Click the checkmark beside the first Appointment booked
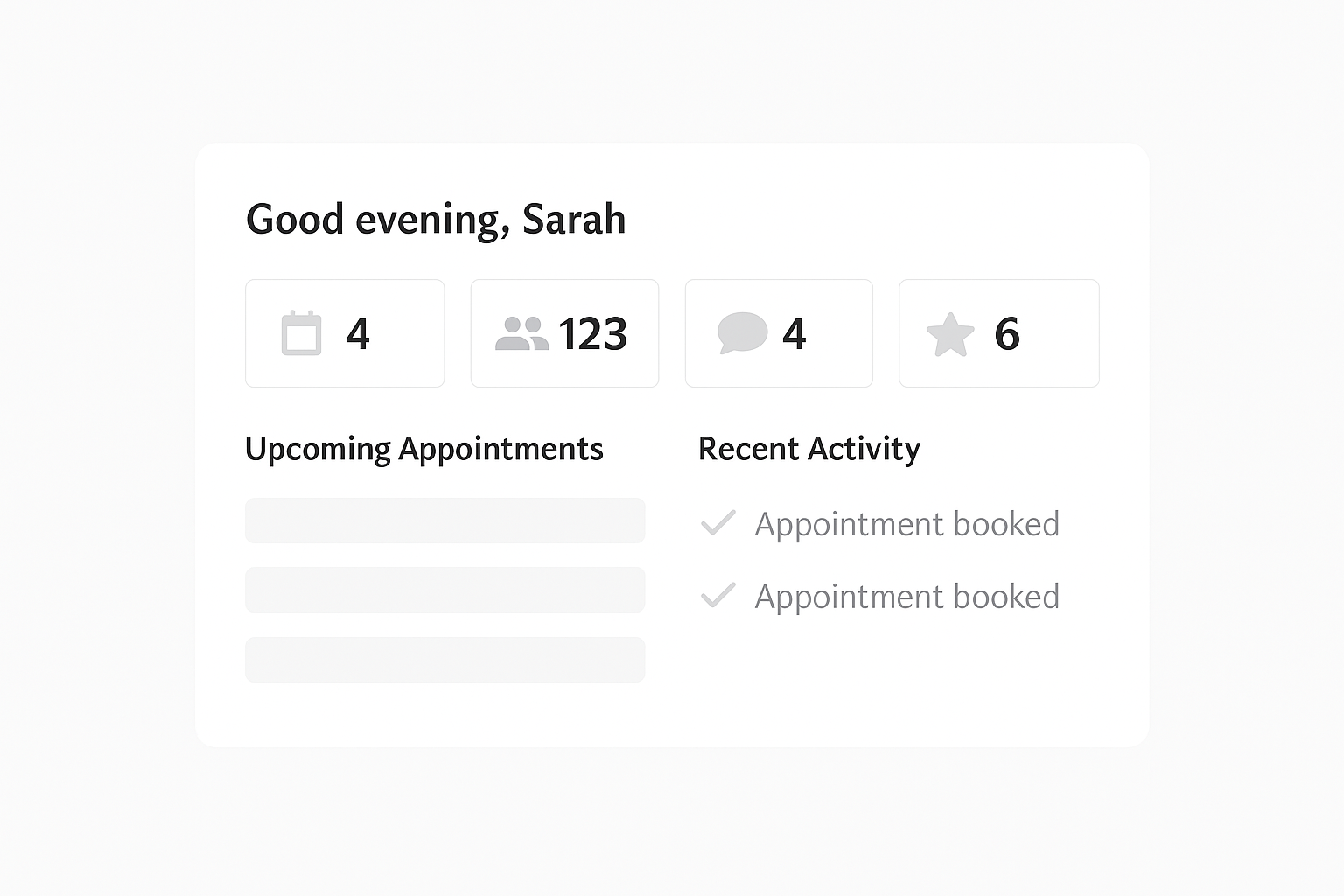Viewport: 1344px width, 896px height. [717, 522]
